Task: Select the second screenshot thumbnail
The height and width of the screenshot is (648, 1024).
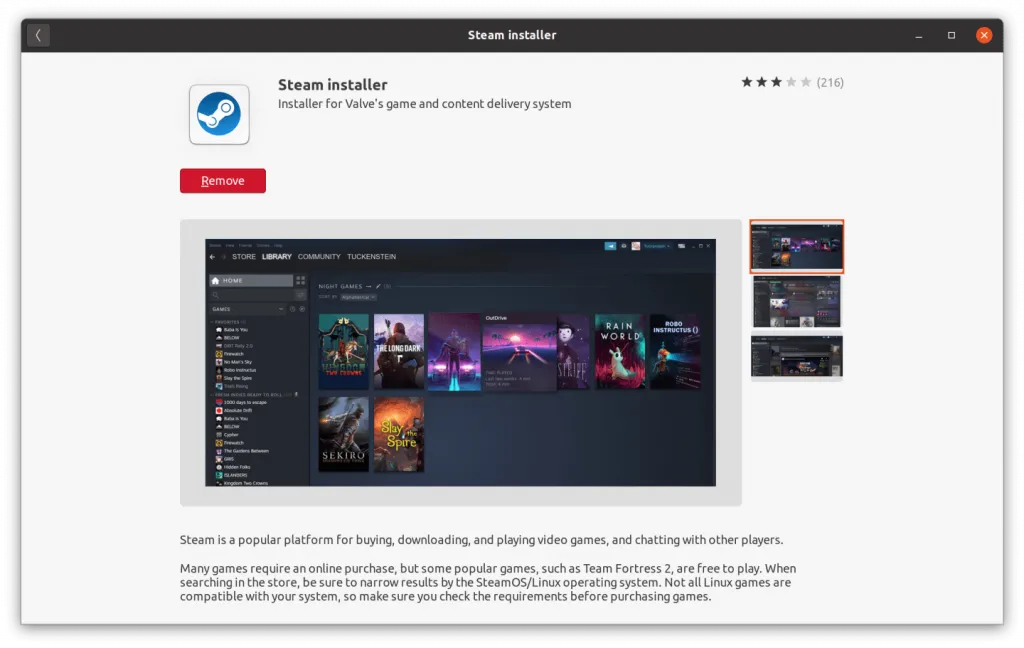Action: 797,301
